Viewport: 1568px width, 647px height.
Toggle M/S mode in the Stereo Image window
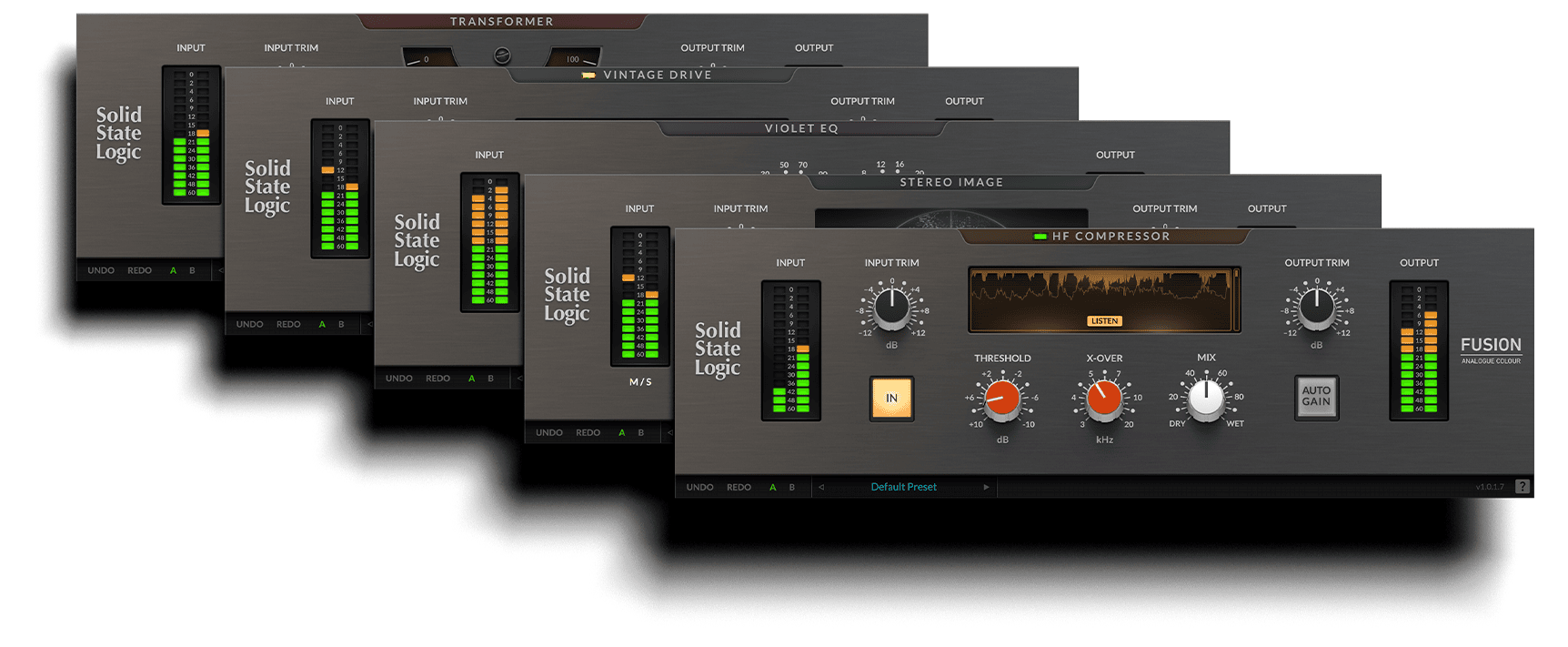click(x=640, y=382)
